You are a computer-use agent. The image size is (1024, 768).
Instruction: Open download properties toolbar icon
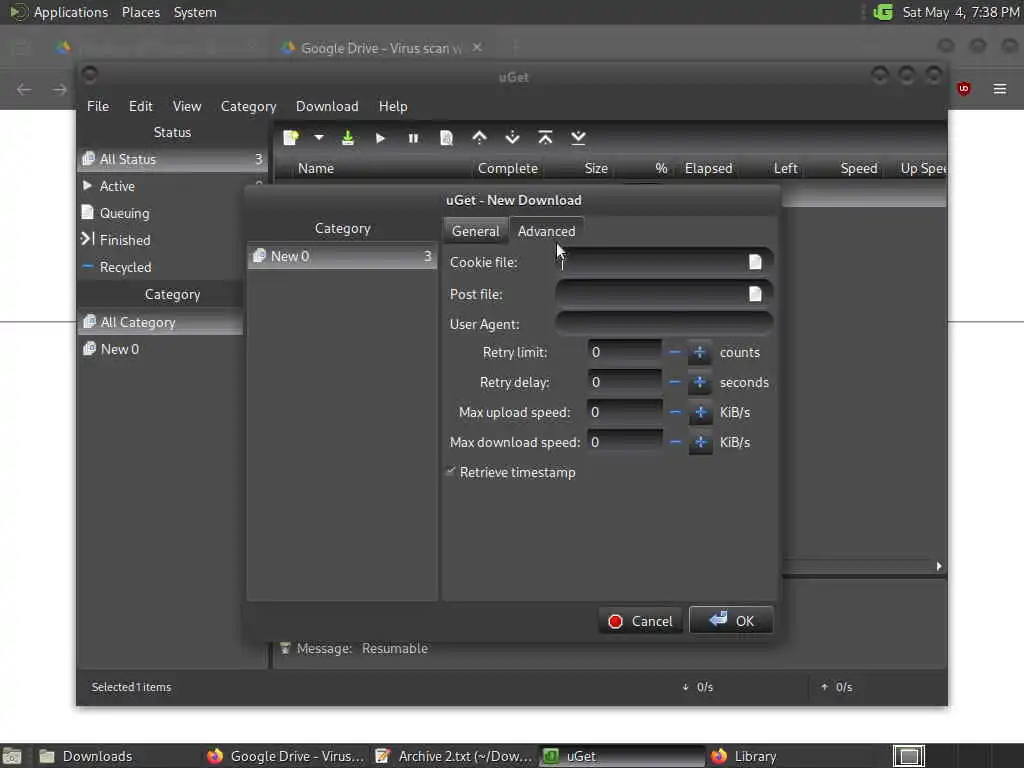click(446, 138)
